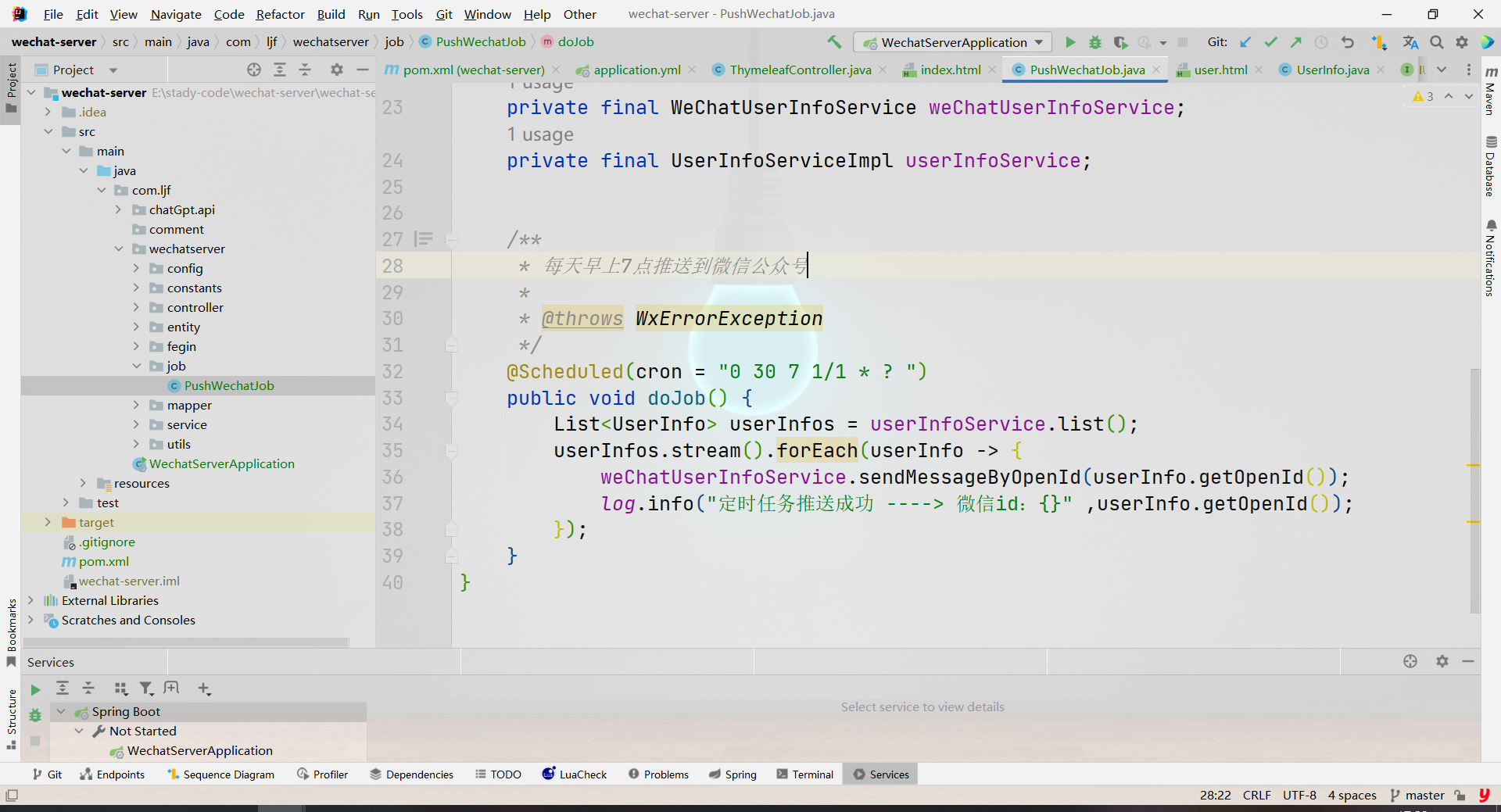Open the Translate icon in toolbar
The height and width of the screenshot is (812, 1501).
[1410, 42]
